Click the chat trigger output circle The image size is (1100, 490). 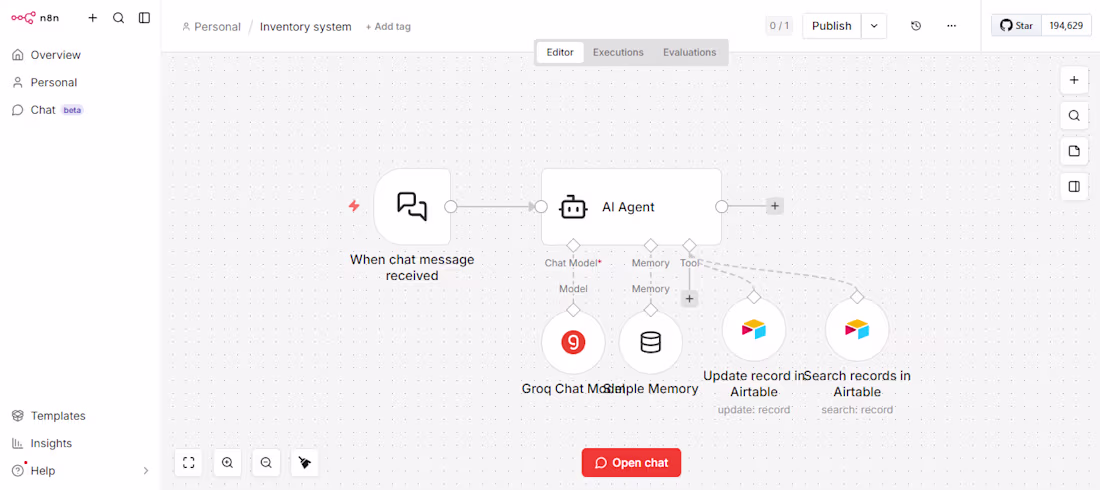click(451, 206)
